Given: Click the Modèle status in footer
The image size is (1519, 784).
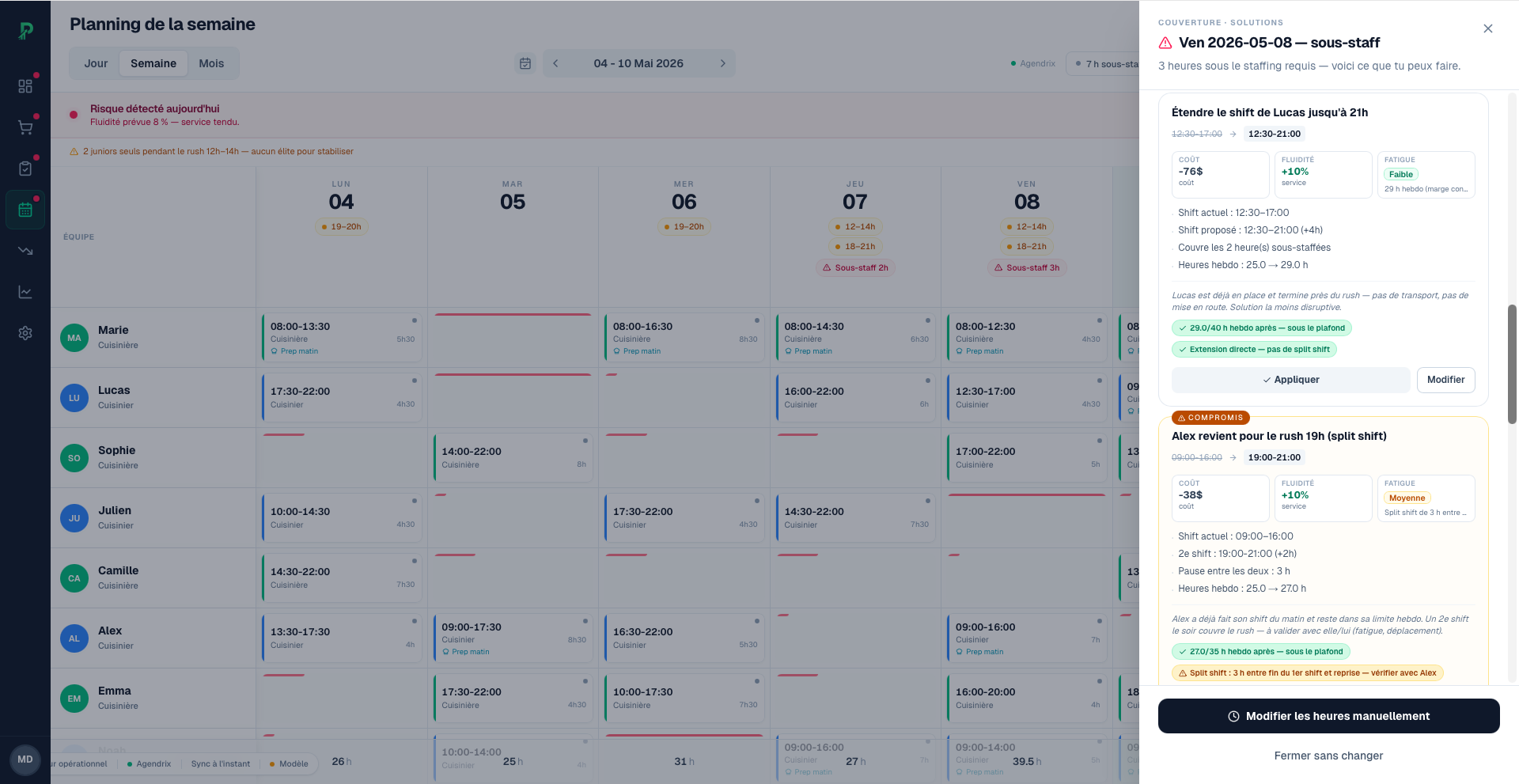Looking at the screenshot, I should (289, 763).
